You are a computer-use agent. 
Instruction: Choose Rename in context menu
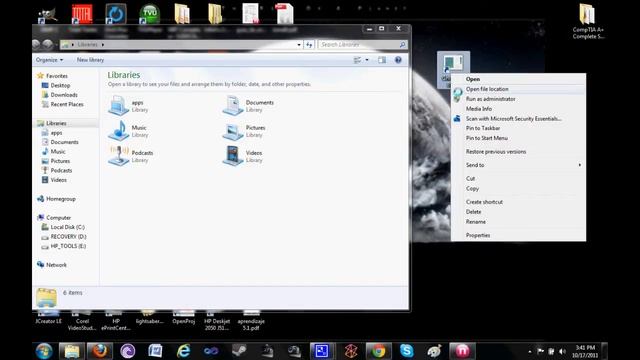(518, 222)
